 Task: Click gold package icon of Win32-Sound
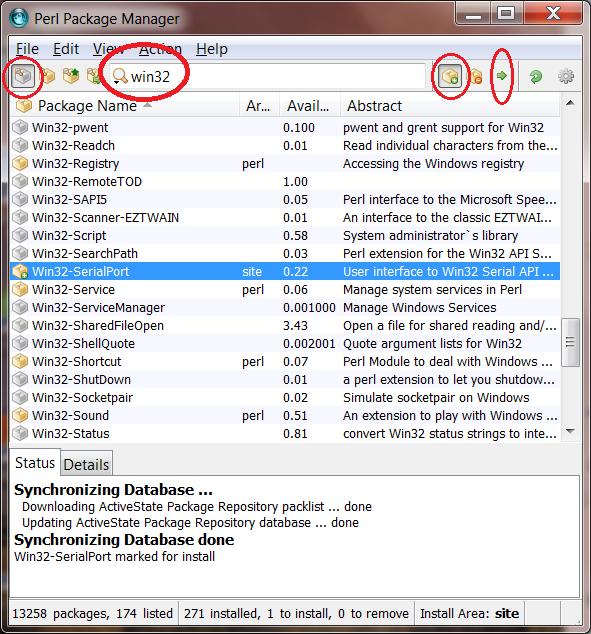[19, 415]
